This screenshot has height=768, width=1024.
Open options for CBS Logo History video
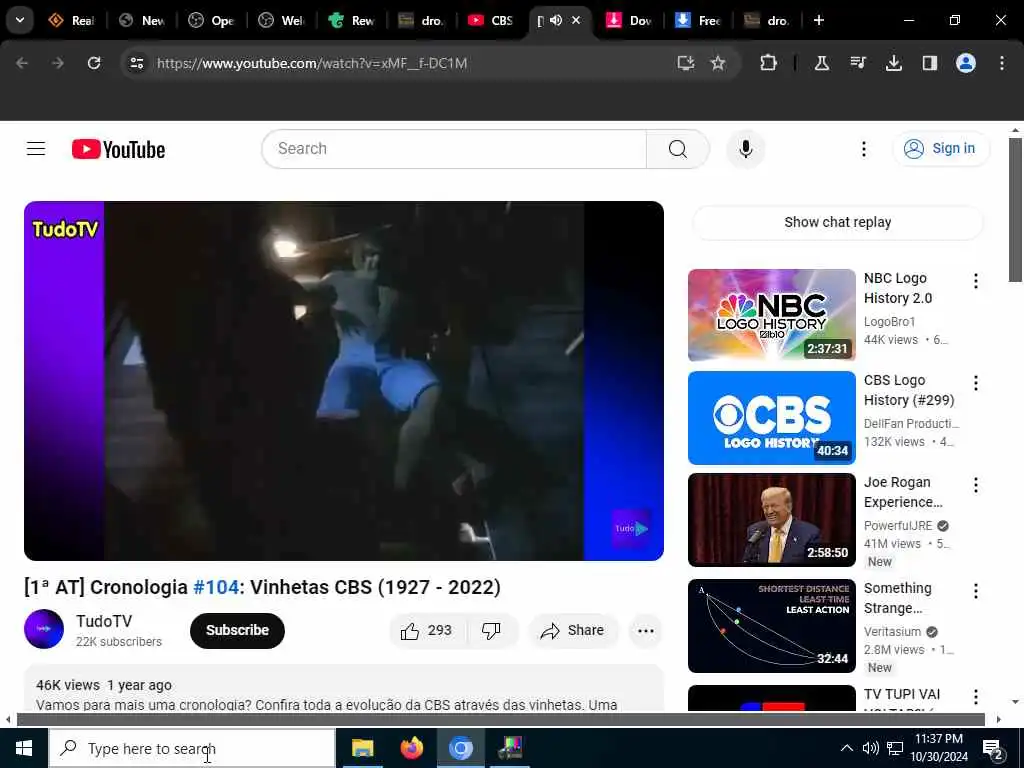point(976,383)
